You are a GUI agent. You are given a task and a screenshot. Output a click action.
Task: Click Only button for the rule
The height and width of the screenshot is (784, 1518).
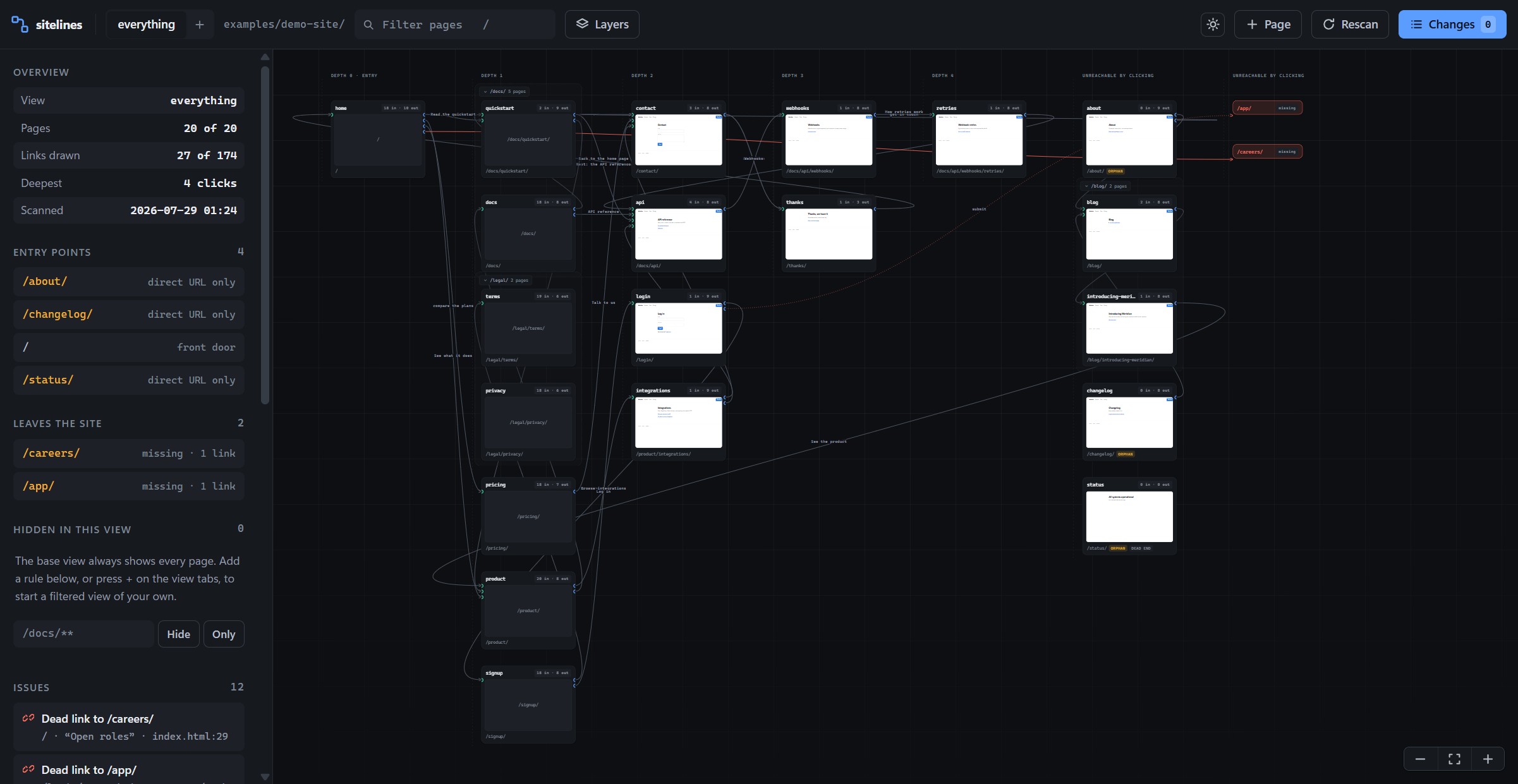[224, 634]
